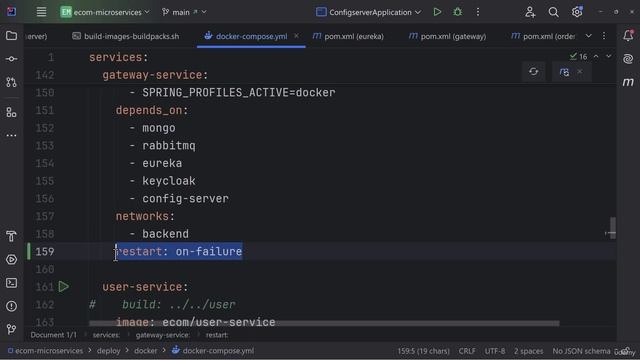Click 'user-service:' key on line 161
Image resolution: width=640 pixels, height=360 pixels.
tap(145, 287)
